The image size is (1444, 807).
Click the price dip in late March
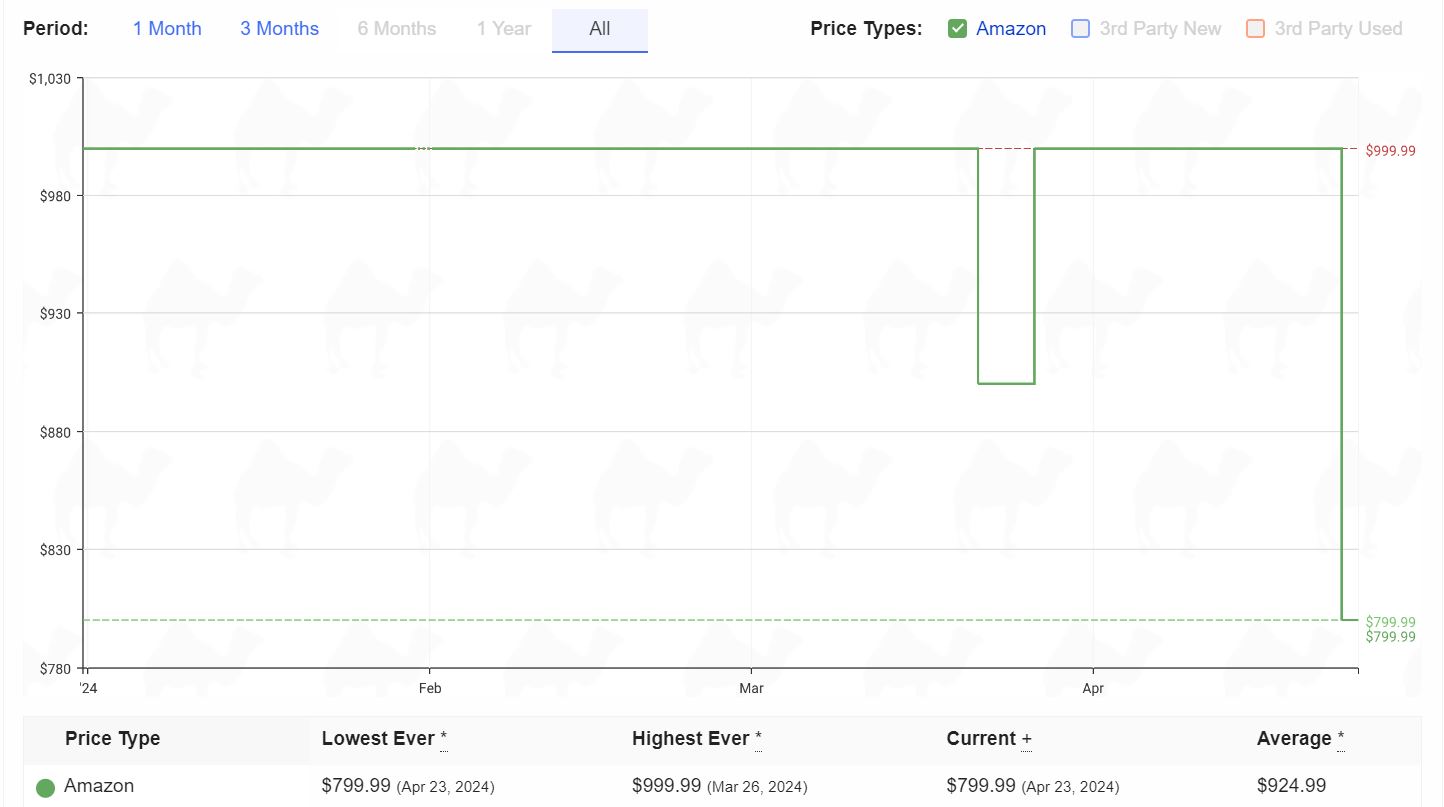[1006, 383]
